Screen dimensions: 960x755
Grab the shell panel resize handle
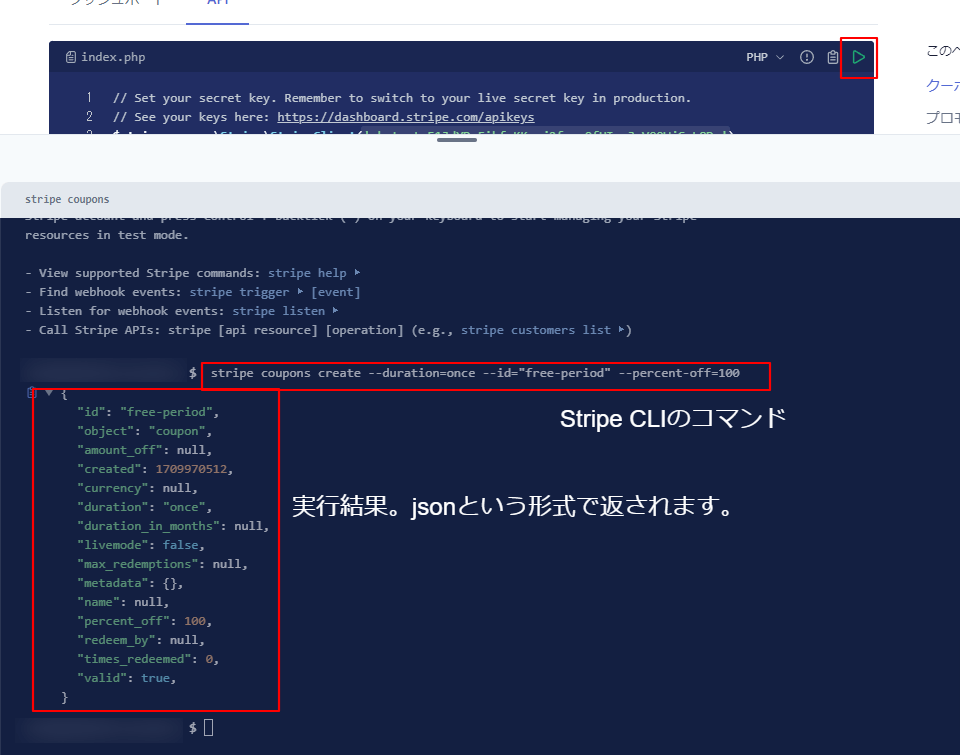pos(457,140)
